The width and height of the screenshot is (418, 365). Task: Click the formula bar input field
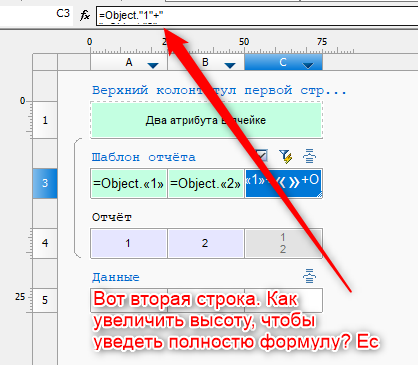(257, 16)
